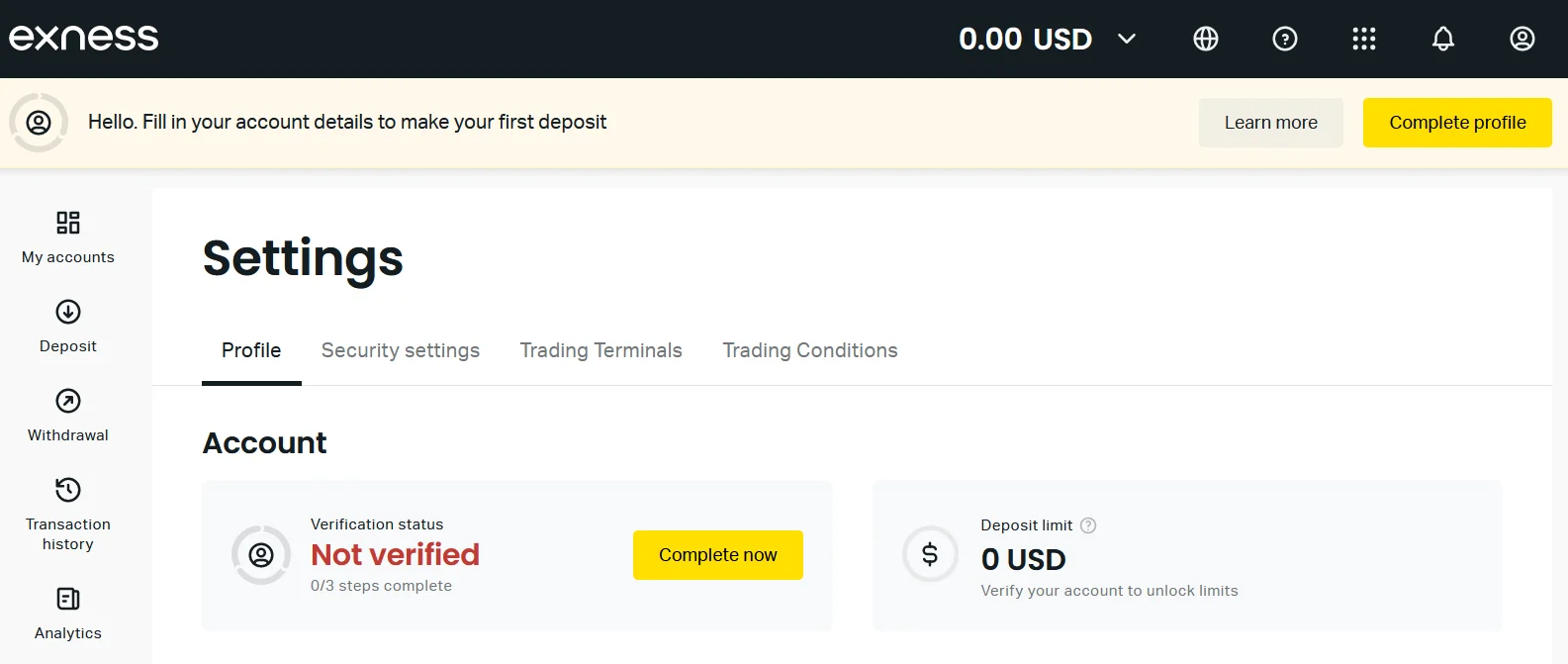Click Complete now verification button
The width and height of the screenshot is (1568, 664).
click(718, 555)
